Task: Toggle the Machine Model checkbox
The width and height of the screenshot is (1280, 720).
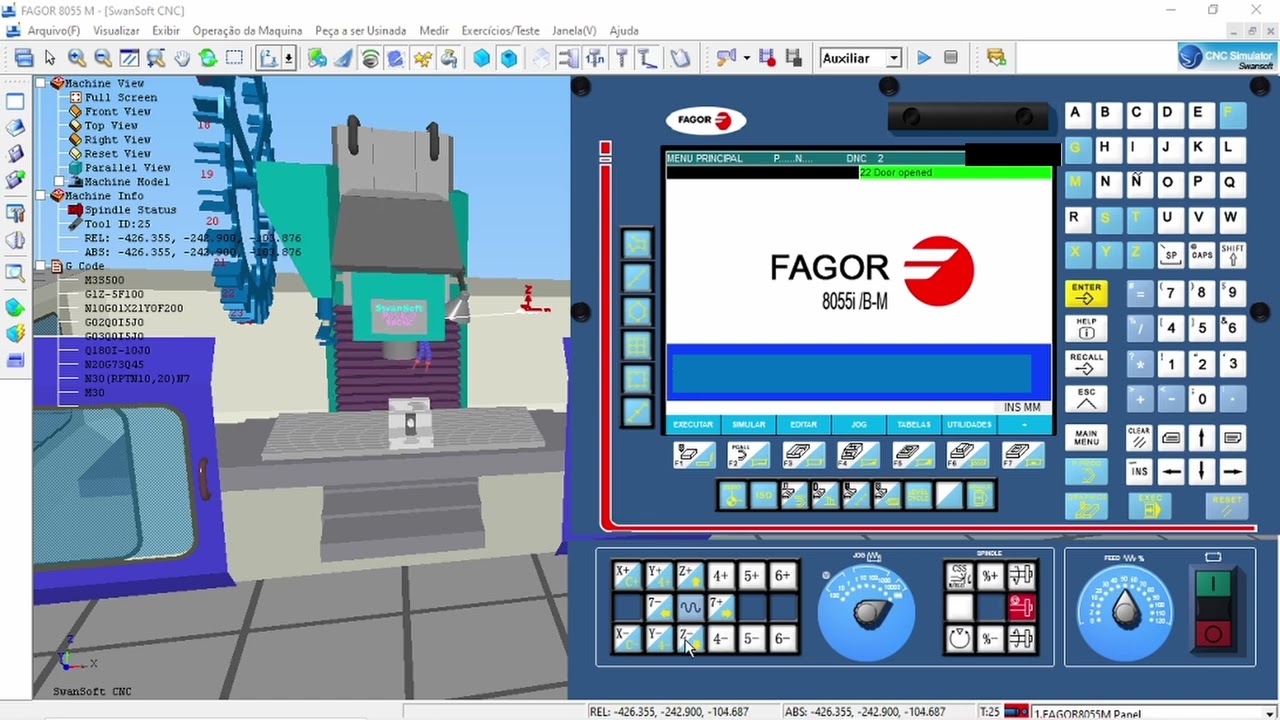Action: 60,182
